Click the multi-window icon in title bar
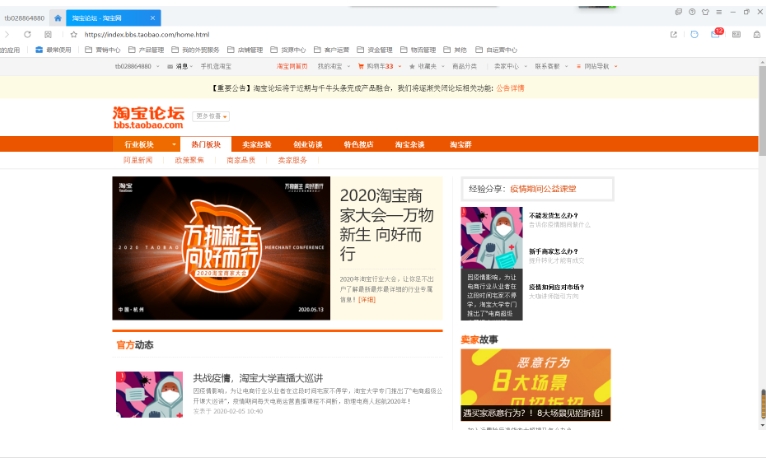This screenshot has width=766, height=458. point(679,12)
